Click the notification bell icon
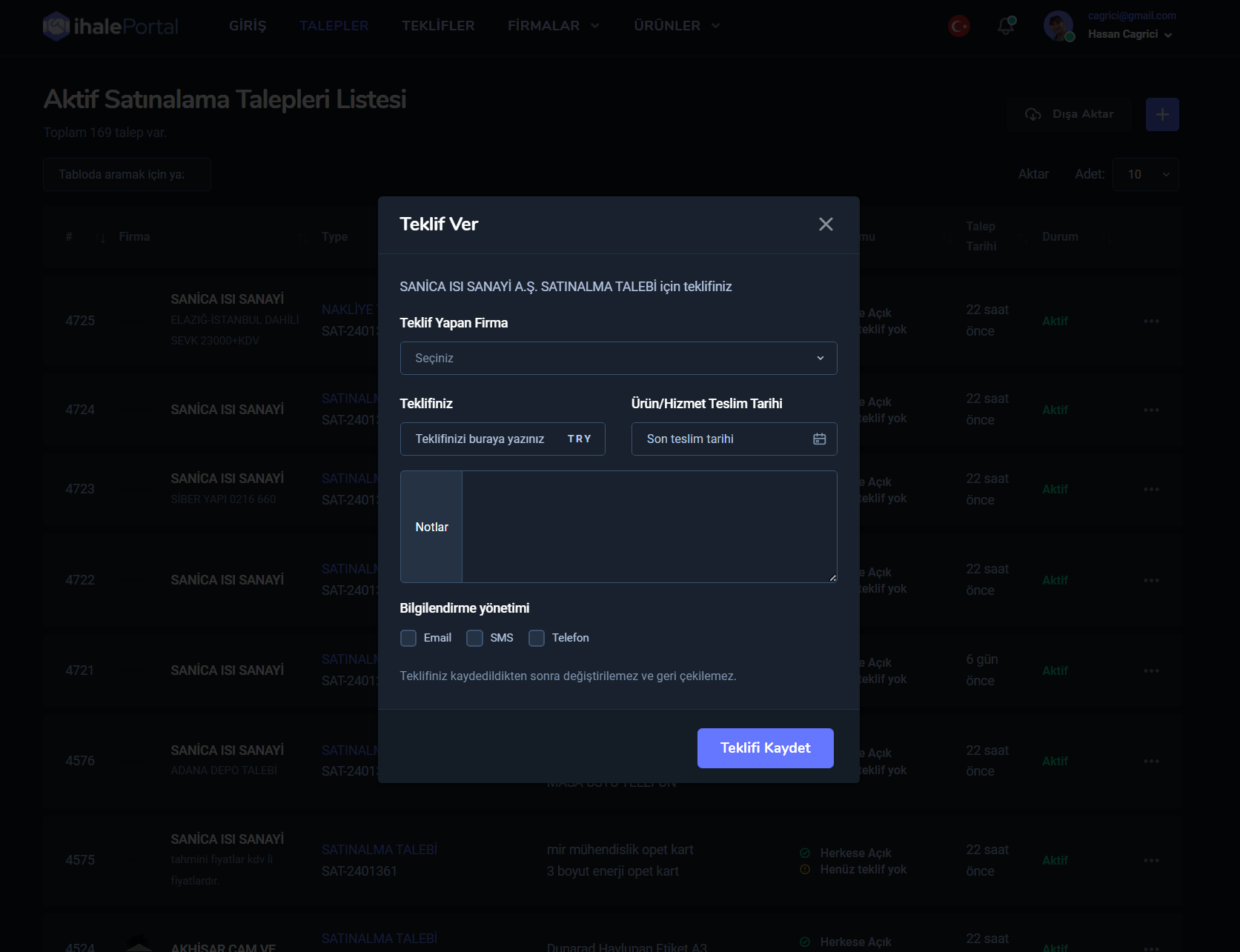 tap(1006, 27)
